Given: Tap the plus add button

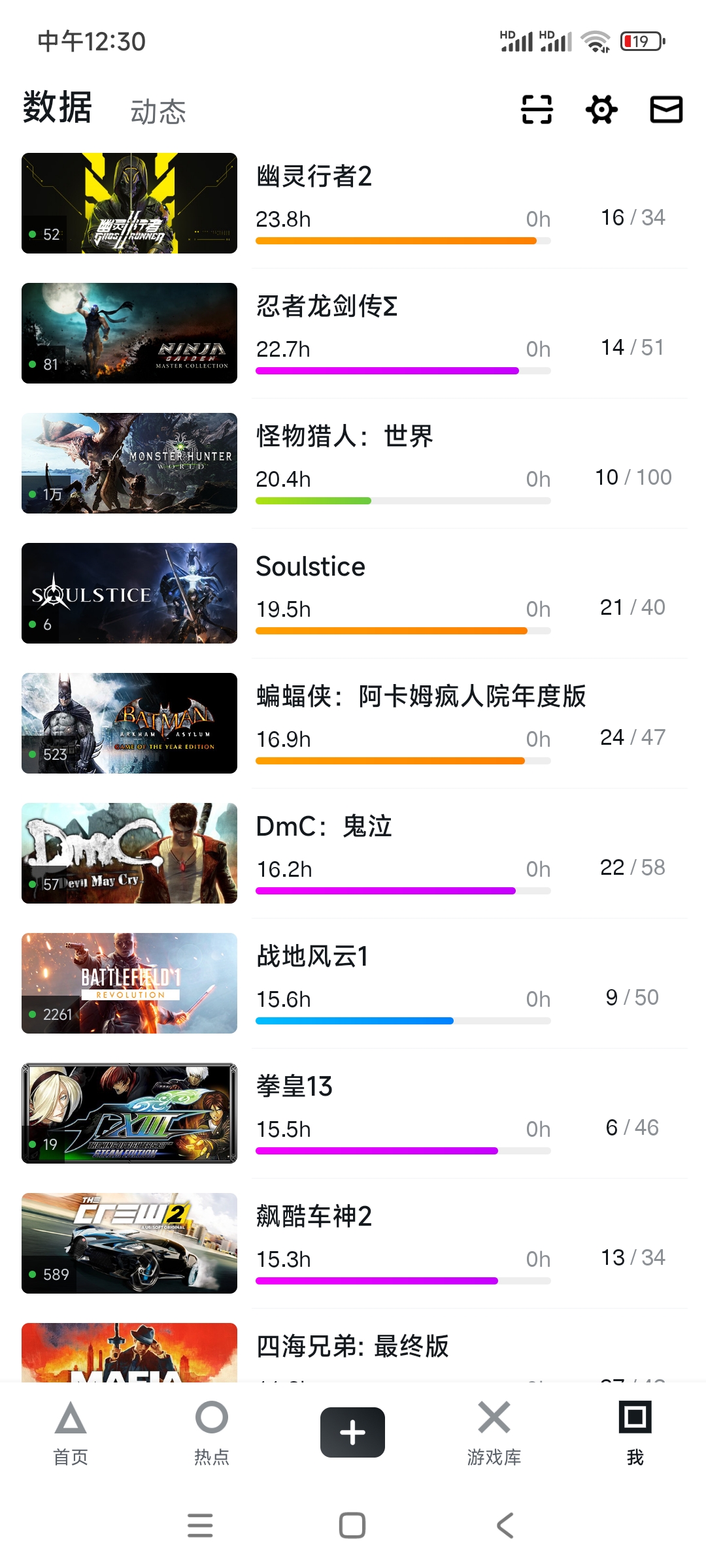Looking at the screenshot, I should click(x=352, y=1432).
